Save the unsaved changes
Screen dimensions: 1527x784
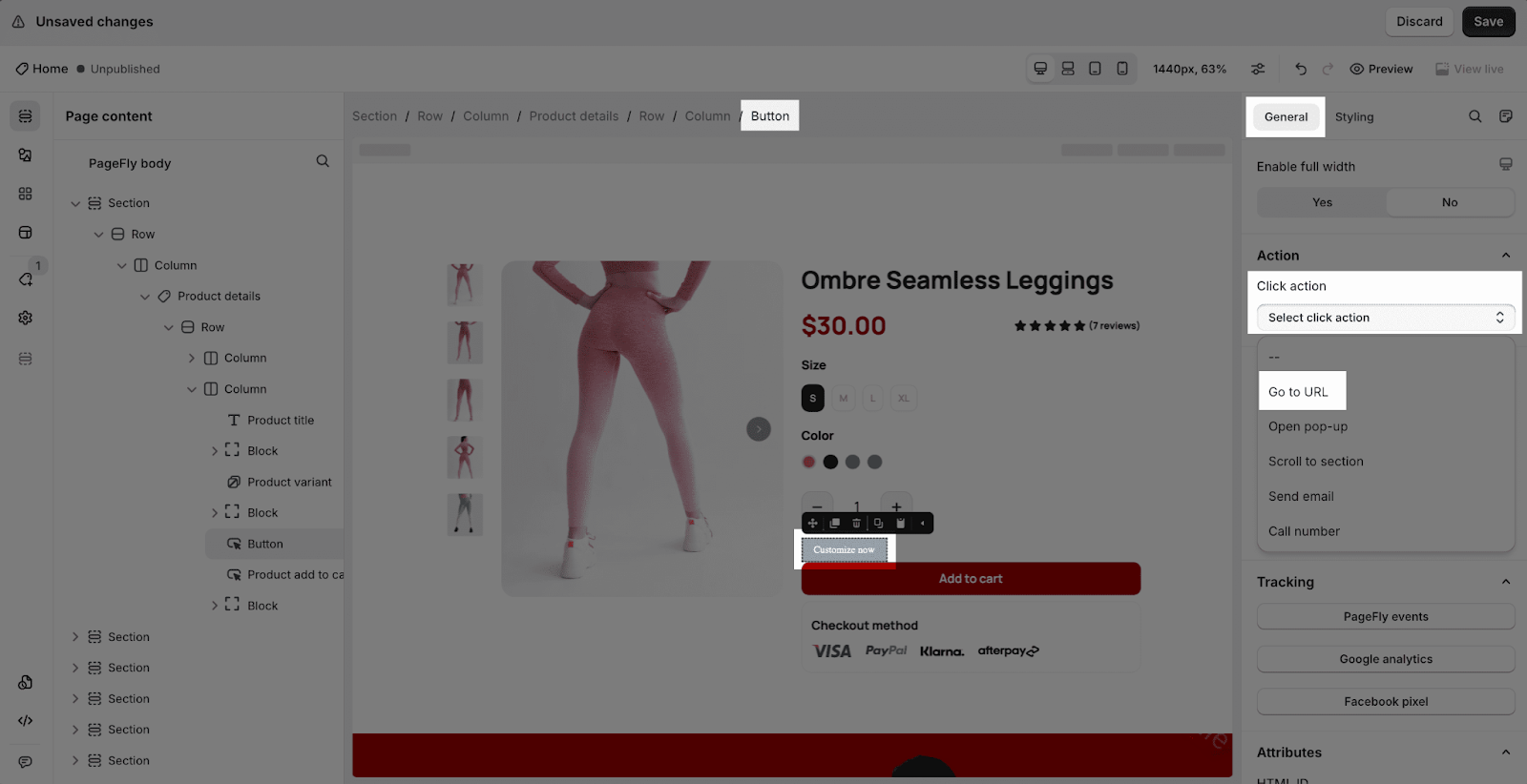1488,22
